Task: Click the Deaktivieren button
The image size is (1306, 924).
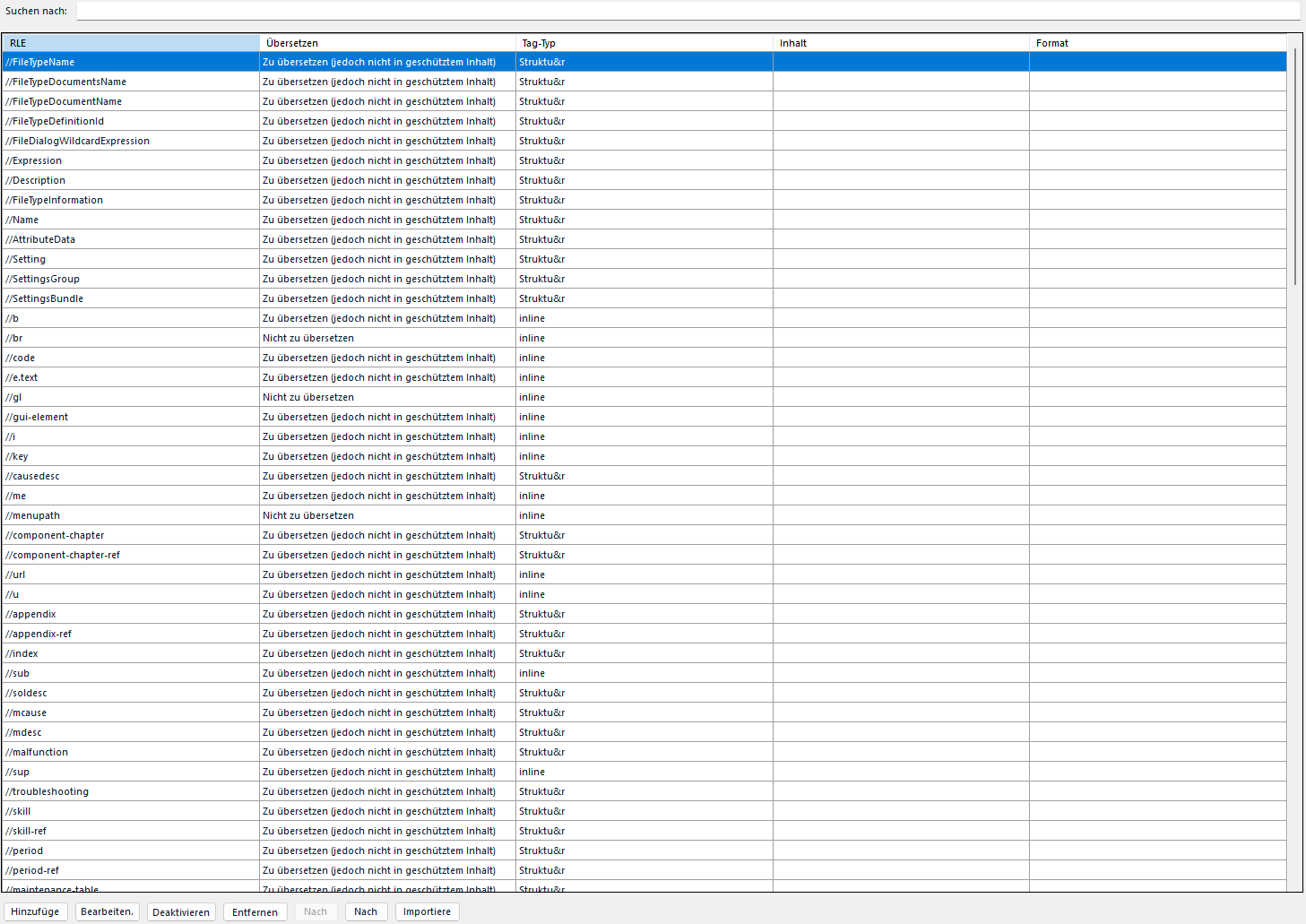Action: 181,911
